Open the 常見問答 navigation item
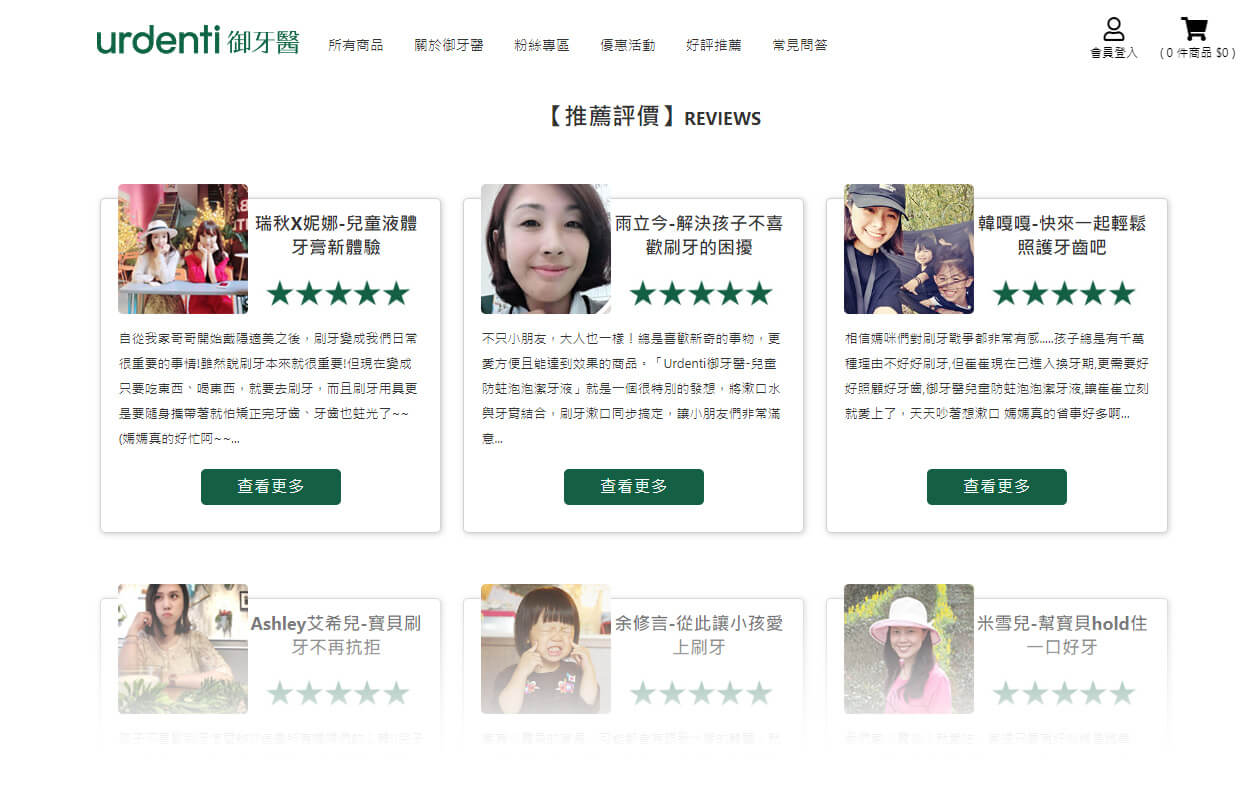Screen dimensions: 1260x800 point(800,45)
